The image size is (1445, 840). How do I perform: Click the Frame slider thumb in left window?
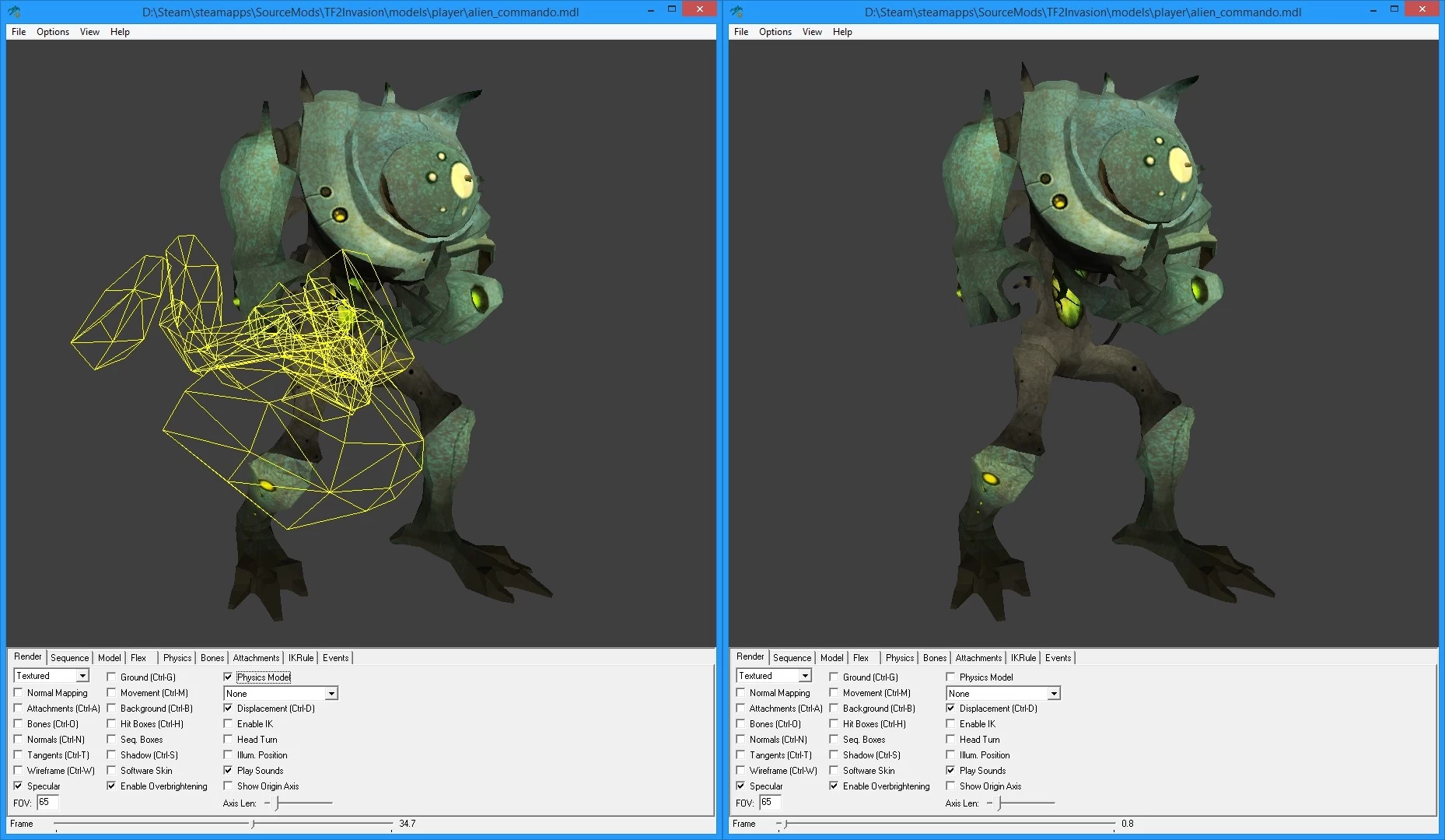click(x=253, y=824)
